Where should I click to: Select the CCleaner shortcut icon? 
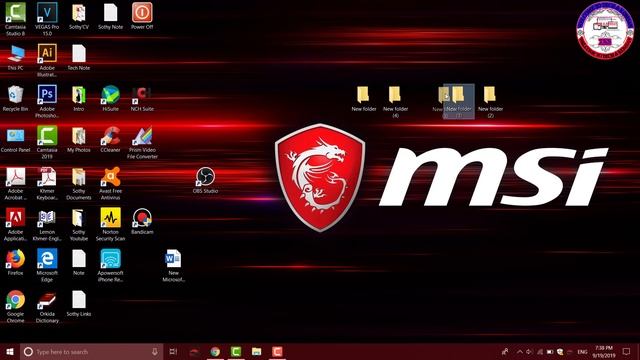point(110,136)
